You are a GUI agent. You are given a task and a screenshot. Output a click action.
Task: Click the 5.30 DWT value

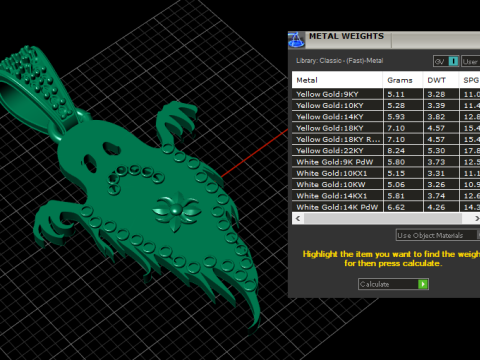point(436,151)
